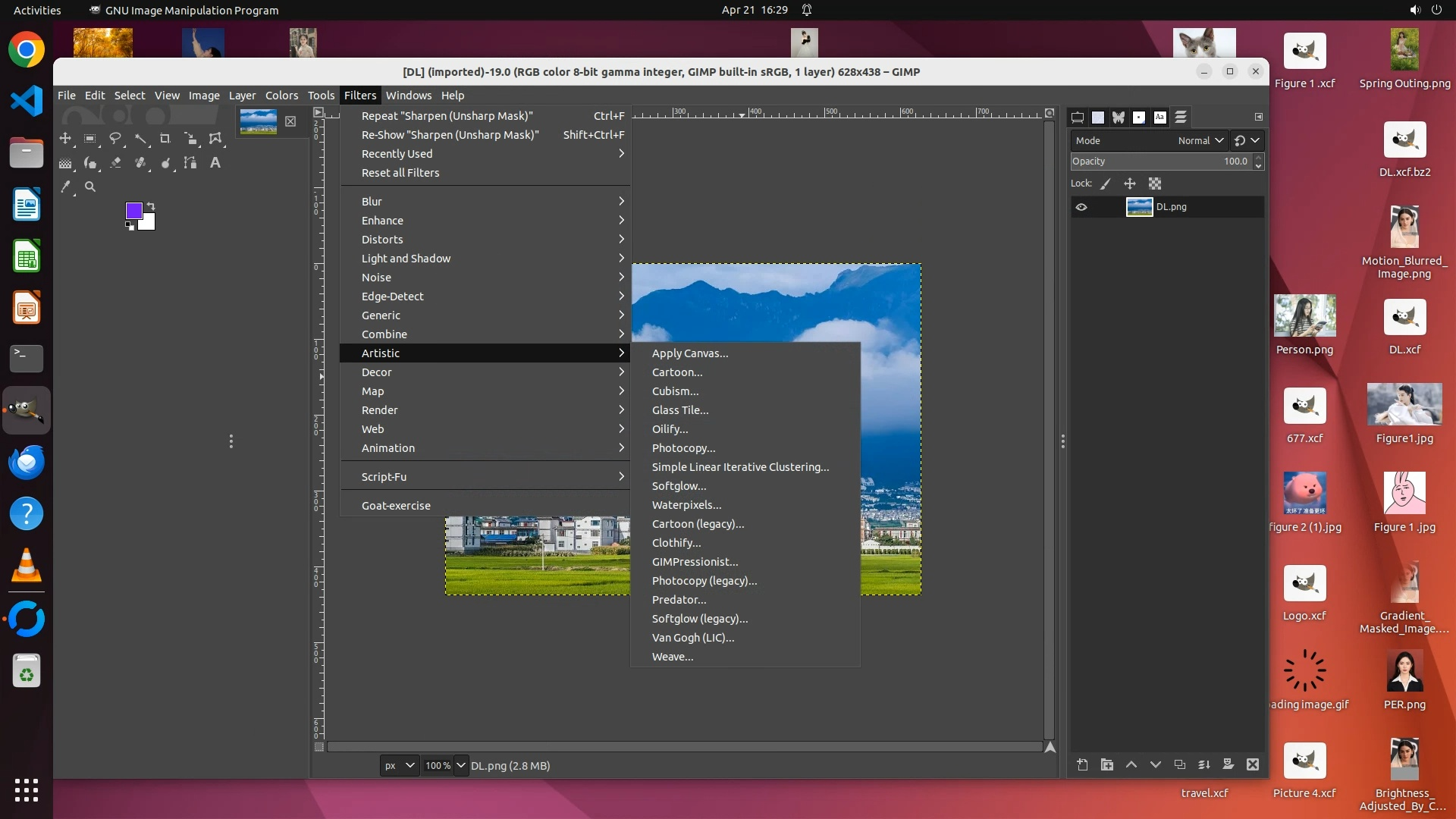Add a mask to the layer
The height and width of the screenshot is (819, 1456).
tap(1228, 765)
